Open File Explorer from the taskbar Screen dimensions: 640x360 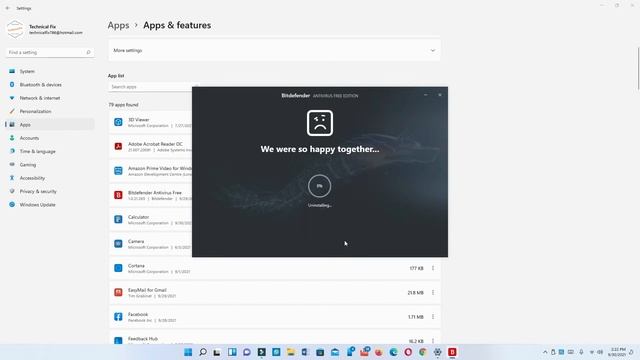(x=291, y=352)
